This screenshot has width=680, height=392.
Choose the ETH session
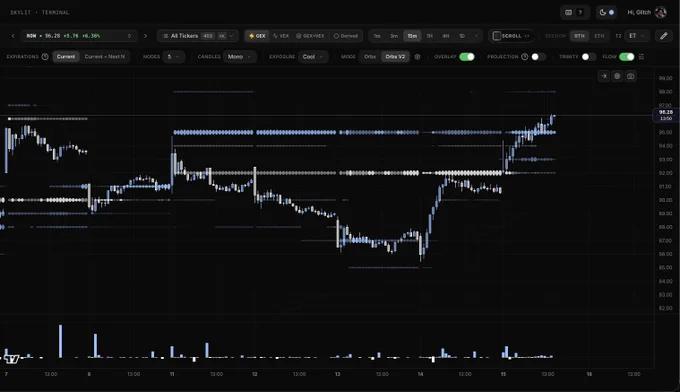point(599,36)
